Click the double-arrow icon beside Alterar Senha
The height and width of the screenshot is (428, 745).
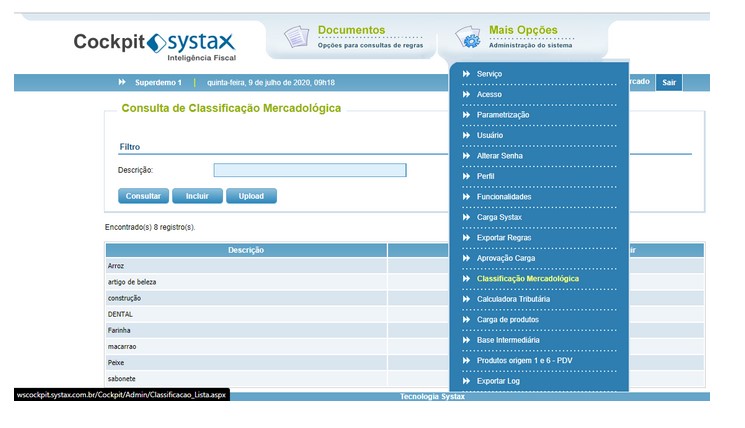point(466,155)
